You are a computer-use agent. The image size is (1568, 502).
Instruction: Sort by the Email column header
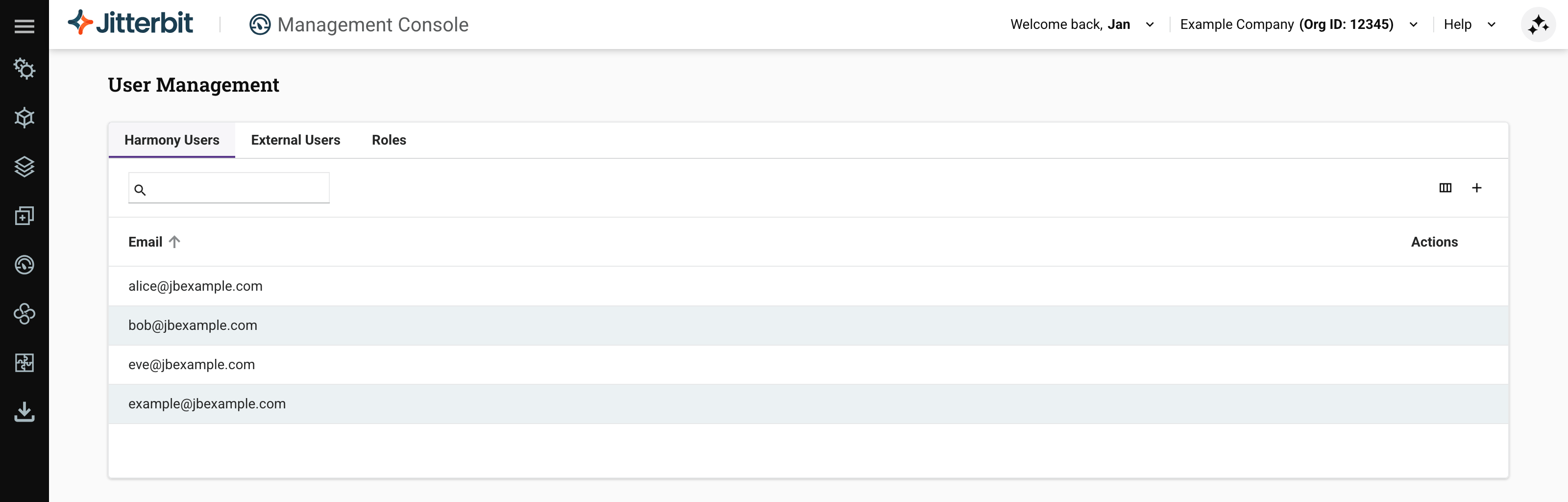[146, 242]
